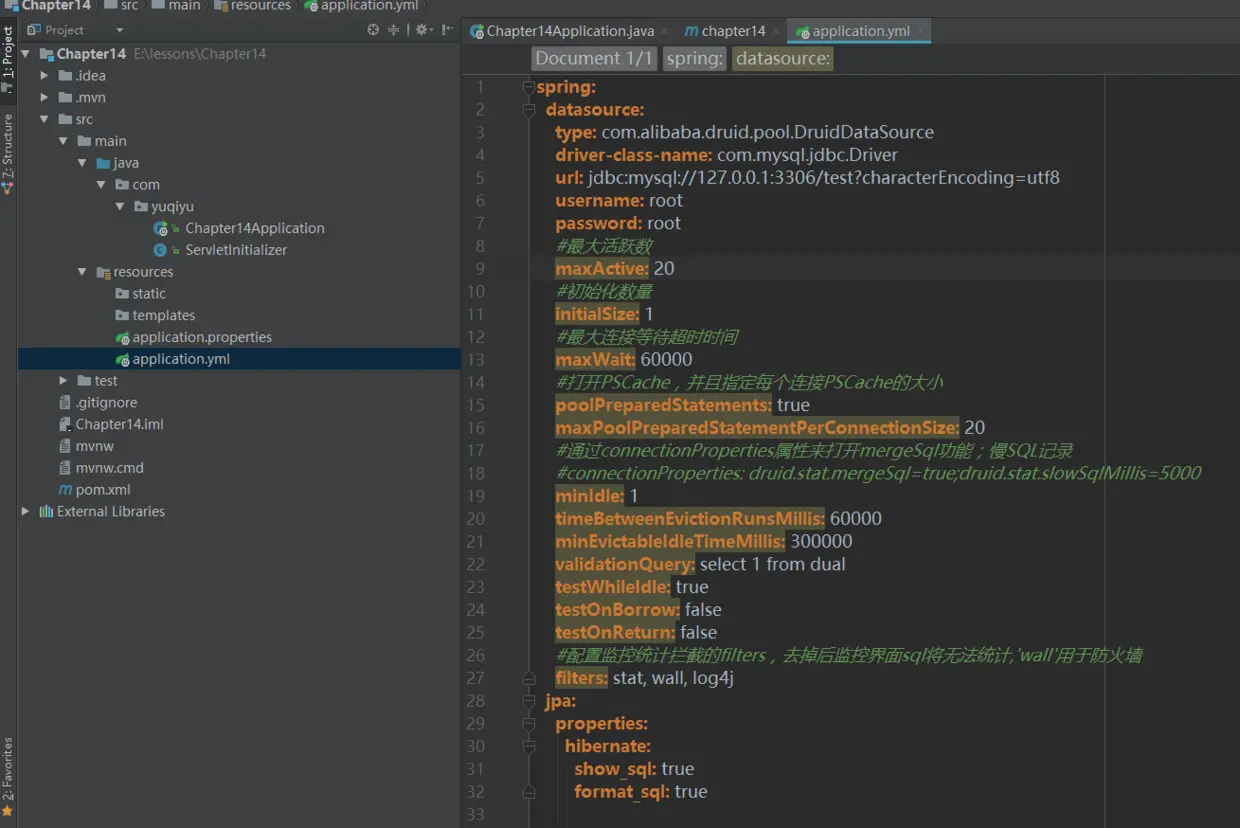1240x828 pixels.
Task: Collapse the resources folder
Action: [x=83, y=272]
